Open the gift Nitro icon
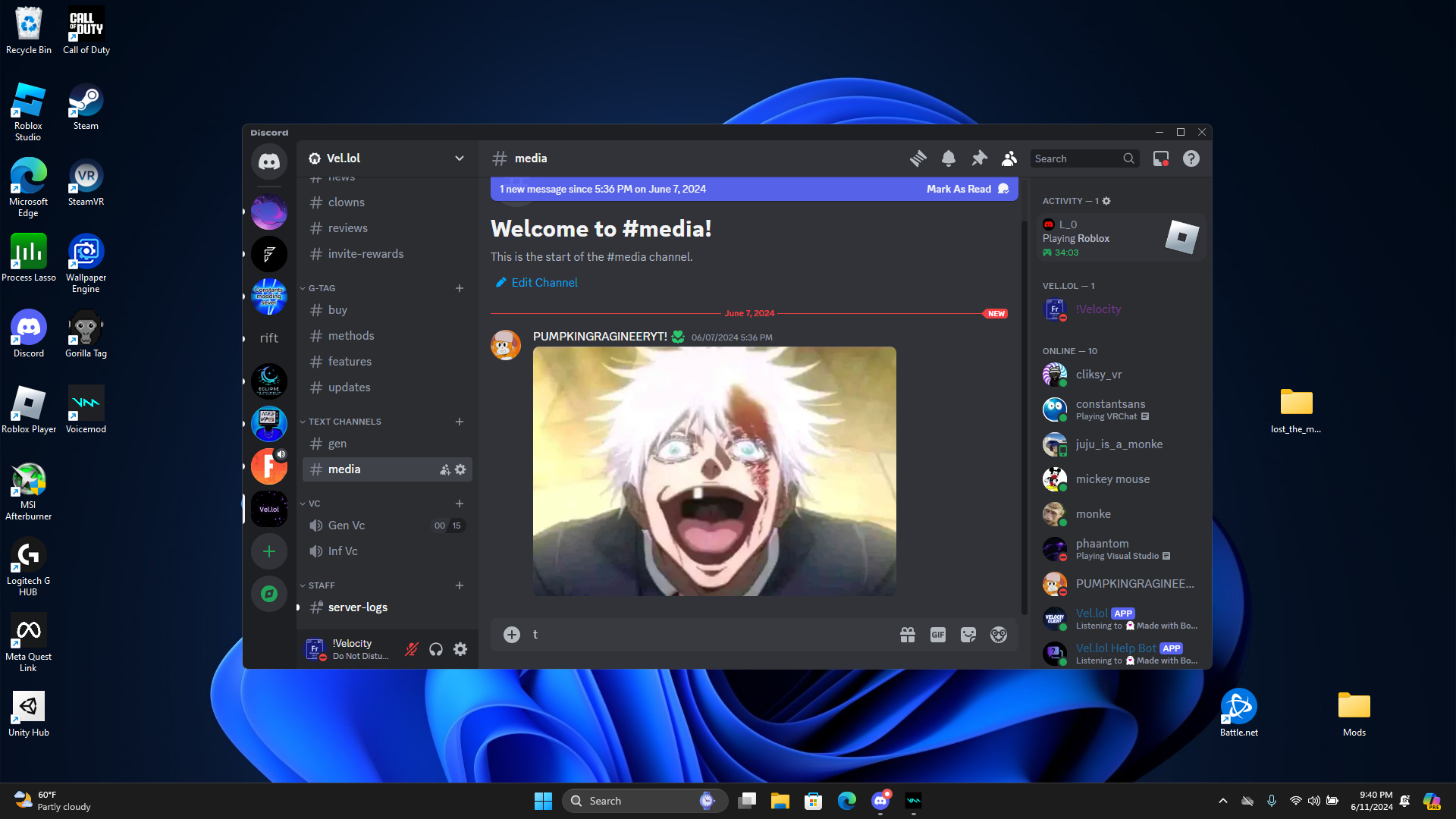 click(907, 635)
